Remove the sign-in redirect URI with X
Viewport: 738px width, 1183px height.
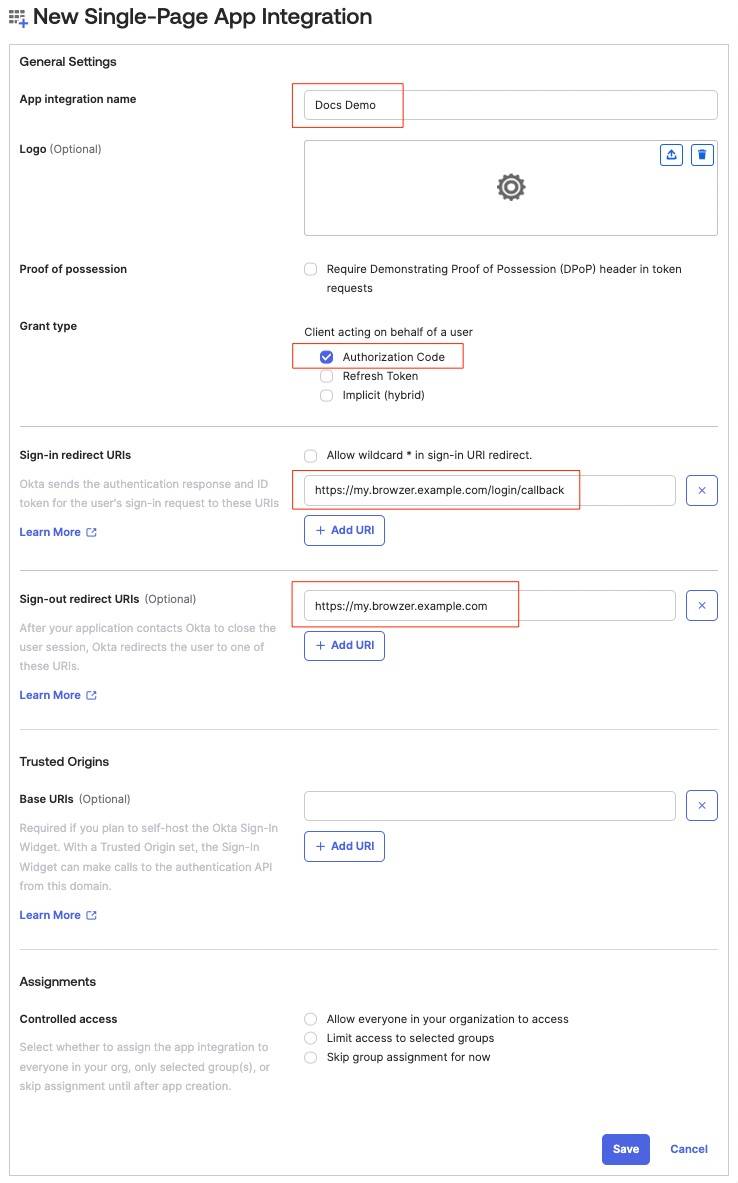pyautogui.click(x=702, y=490)
